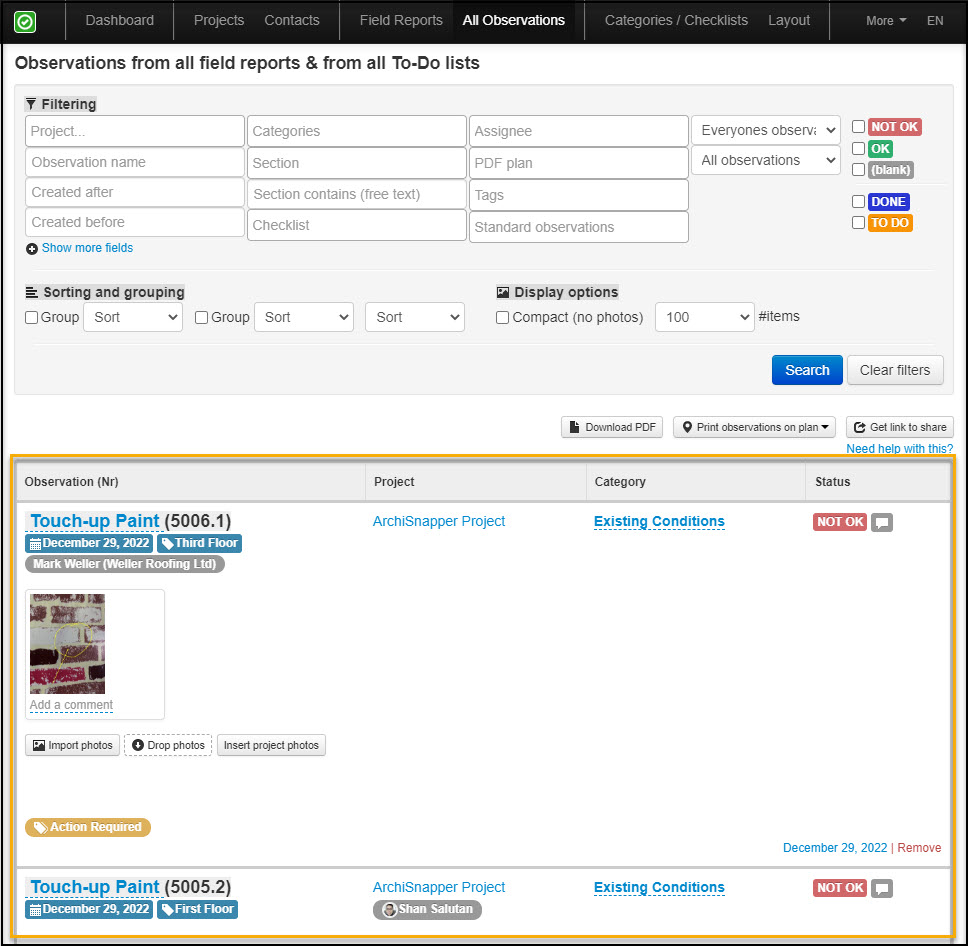Click the plus icon beside Show more fields

[x=32, y=249]
